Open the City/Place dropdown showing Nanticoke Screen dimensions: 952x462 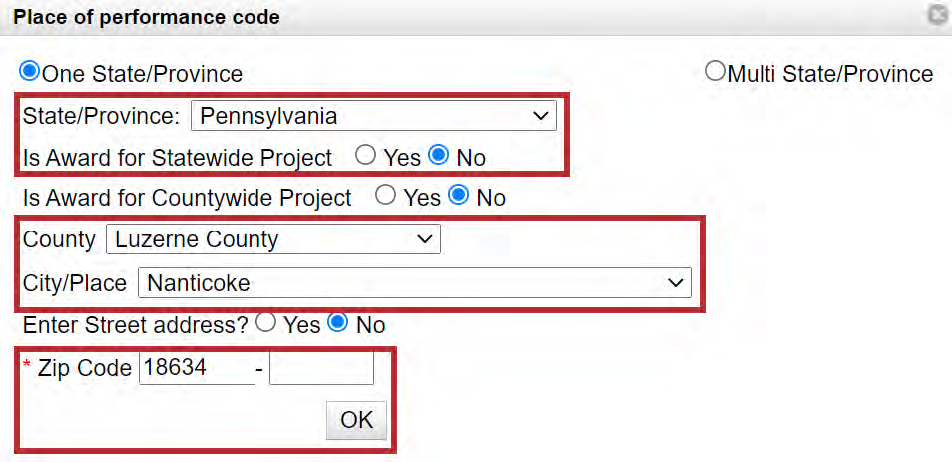[x=414, y=282]
